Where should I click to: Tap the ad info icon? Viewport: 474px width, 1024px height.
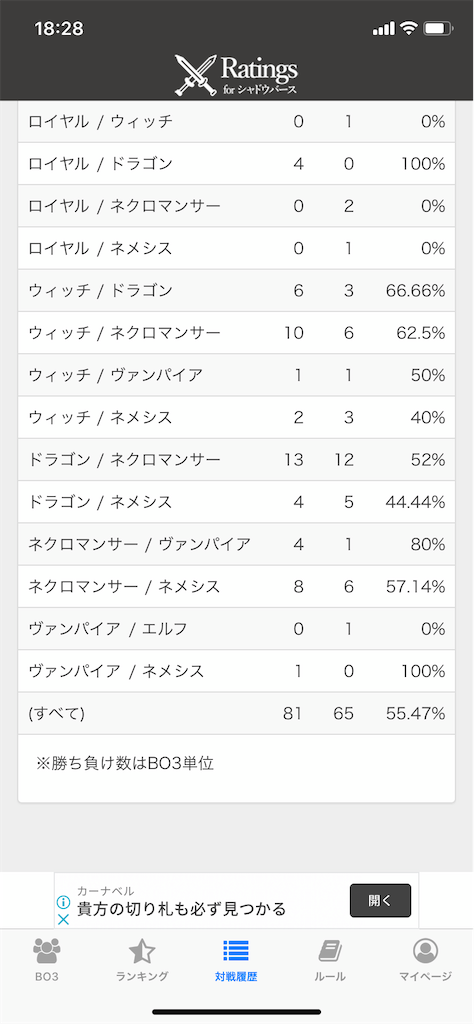pos(63,903)
